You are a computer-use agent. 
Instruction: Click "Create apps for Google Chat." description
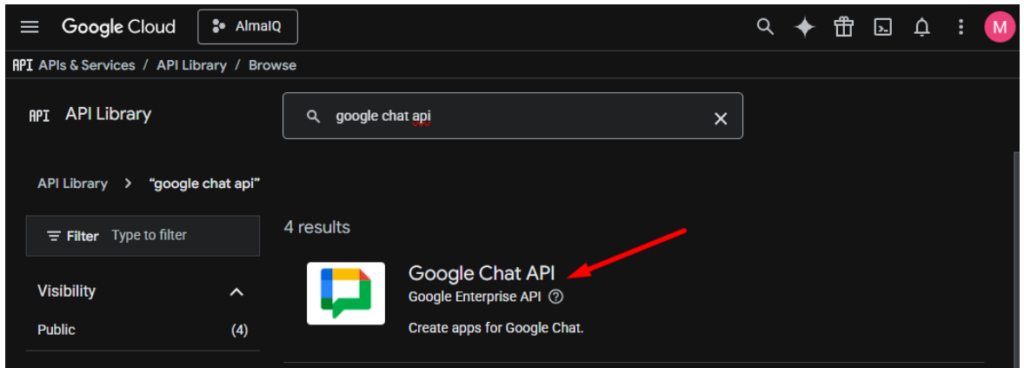click(x=496, y=328)
